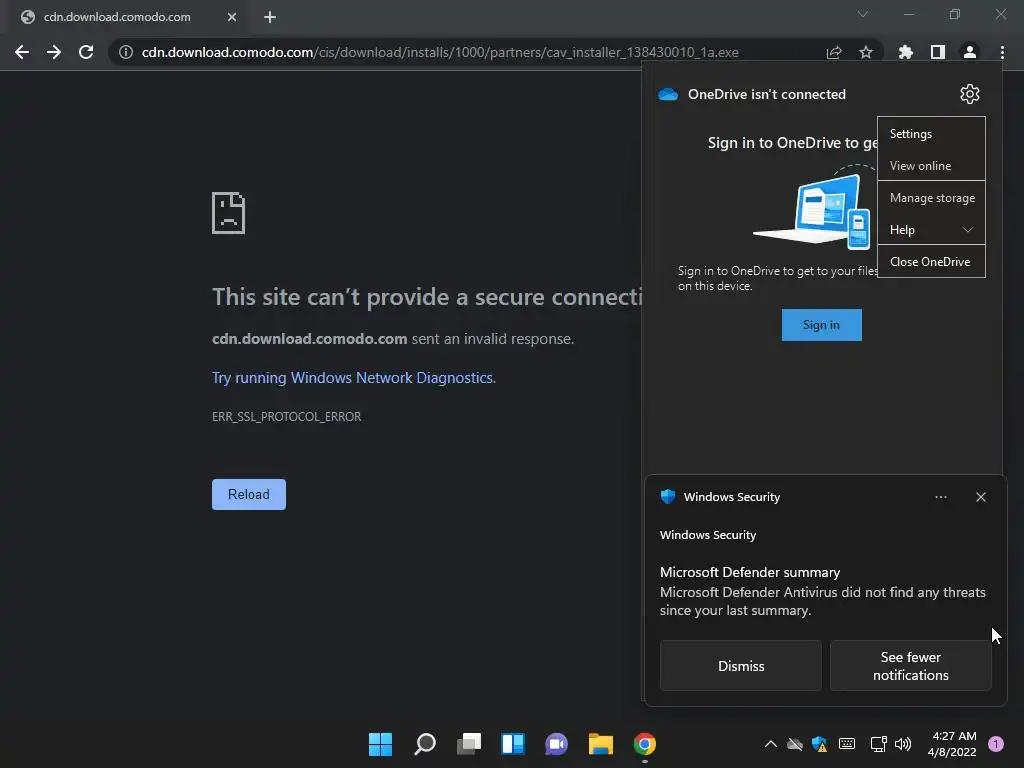Dismiss the Microsoft Defender summary notification
Viewport: 1024px width, 768px height.
pyautogui.click(x=741, y=666)
